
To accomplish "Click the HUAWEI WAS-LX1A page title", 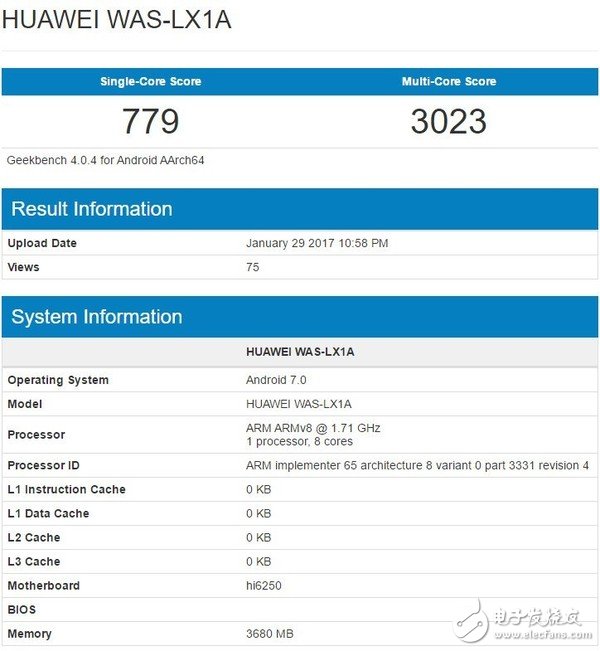I will click(116, 19).
